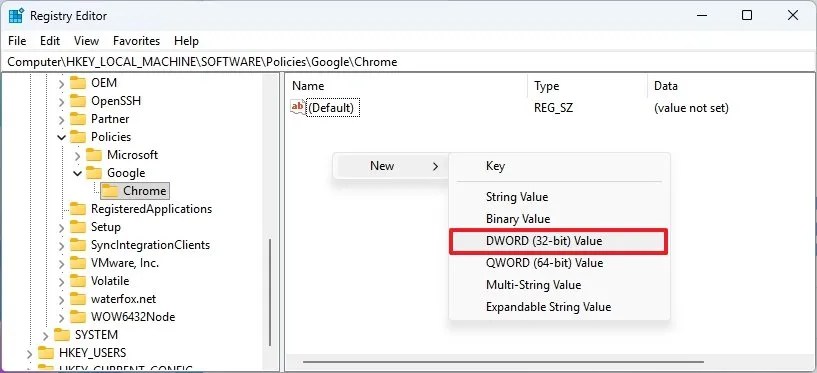Click the registry path address bar
This screenshot has height=373, width=817.
point(408,62)
